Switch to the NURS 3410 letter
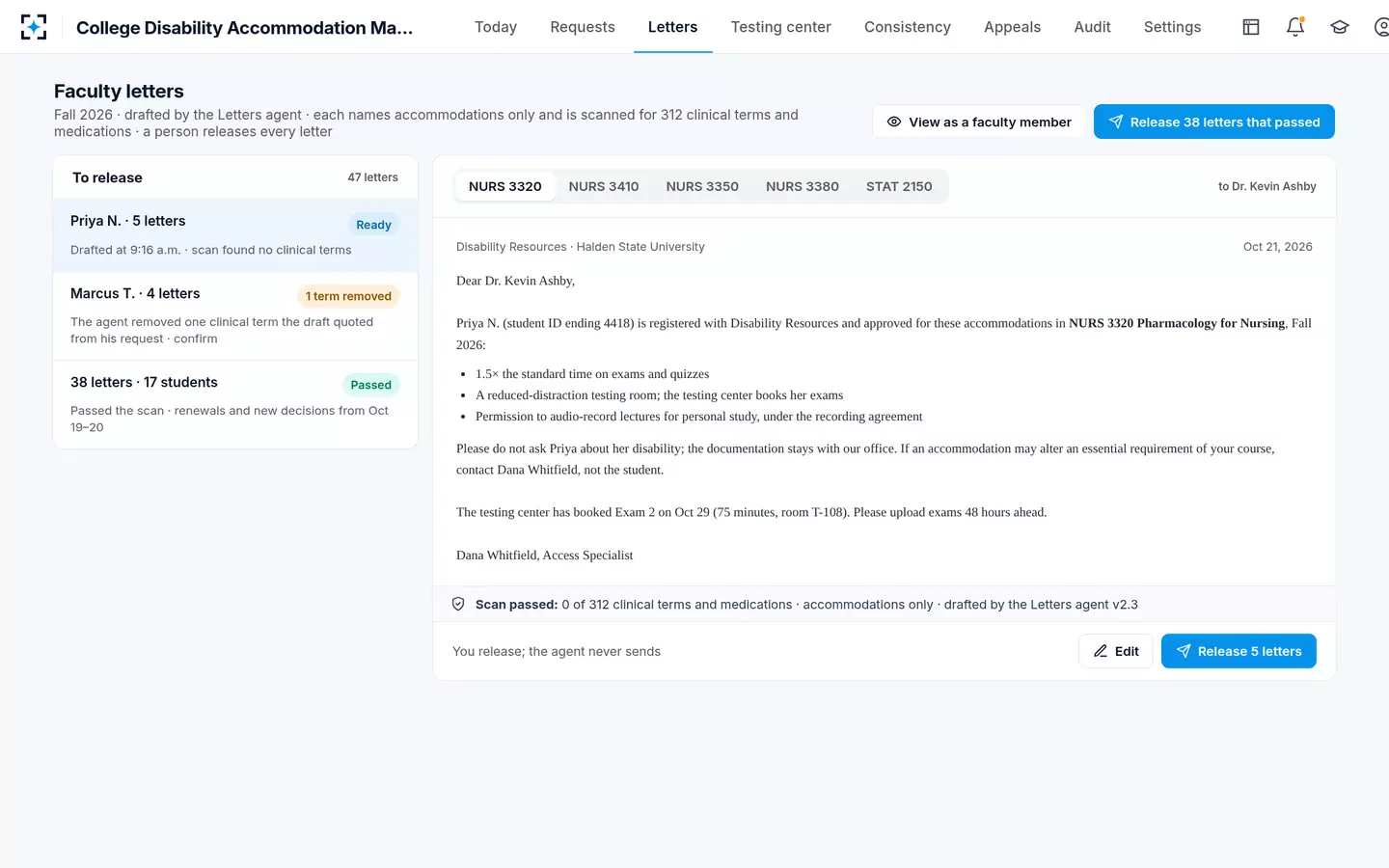1389x868 pixels. pyautogui.click(x=604, y=186)
